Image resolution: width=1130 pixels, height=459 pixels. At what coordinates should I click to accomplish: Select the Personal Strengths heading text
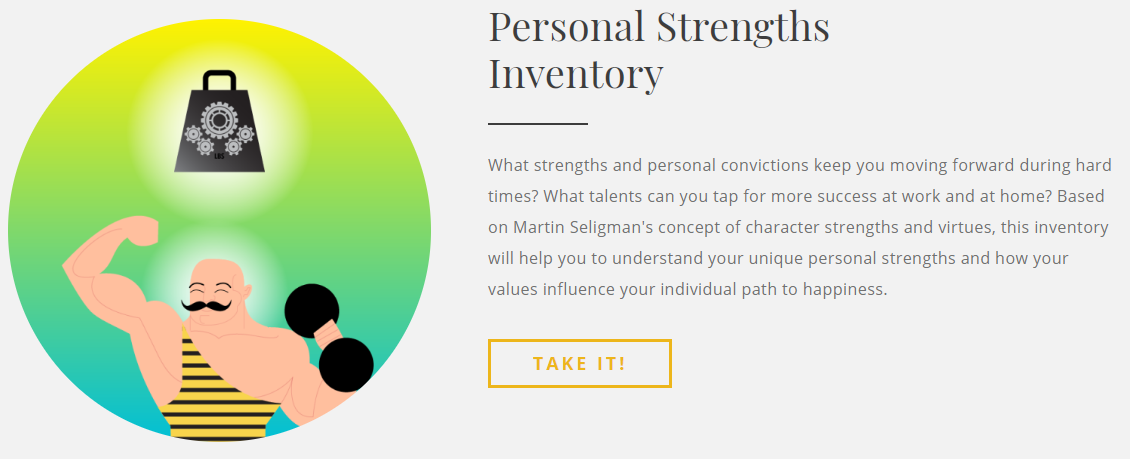click(659, 27)
